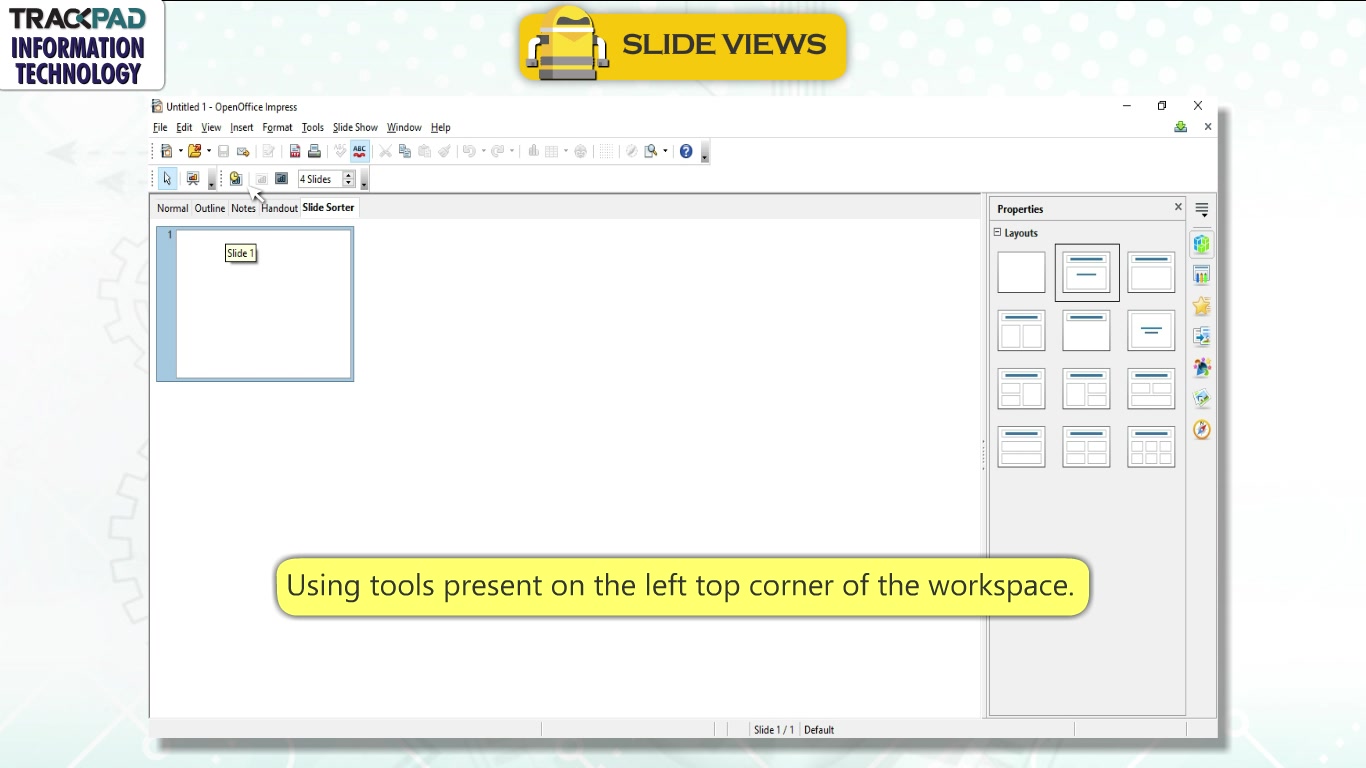Switch to the Handout view tab
The width and height of the screenshot is (1366, 768).
[280, 208]
